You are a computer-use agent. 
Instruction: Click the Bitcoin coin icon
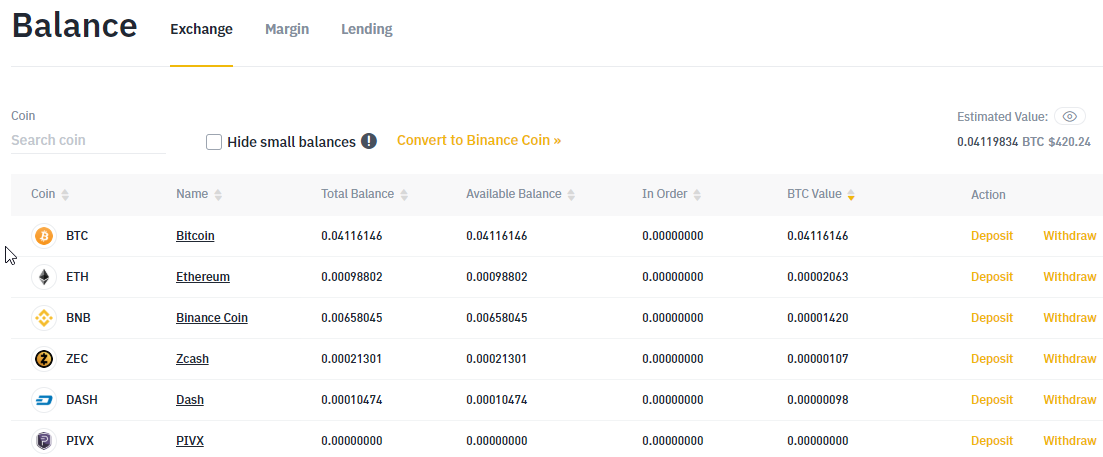(43, 236)
